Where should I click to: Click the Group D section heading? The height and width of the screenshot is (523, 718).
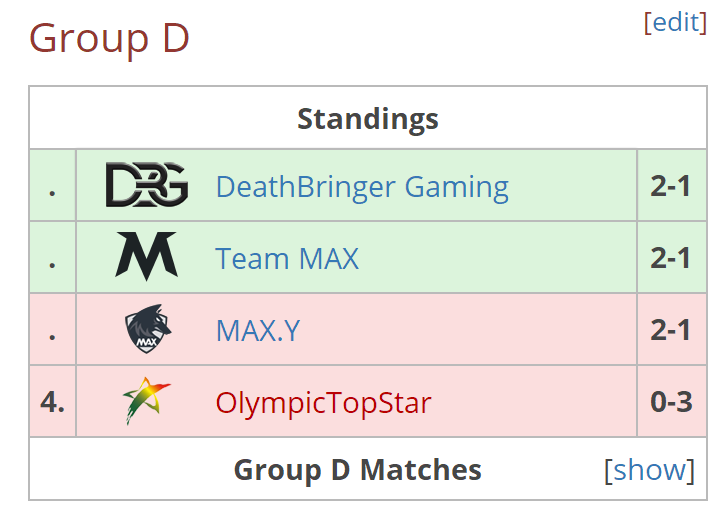click(x=109, y=38)
